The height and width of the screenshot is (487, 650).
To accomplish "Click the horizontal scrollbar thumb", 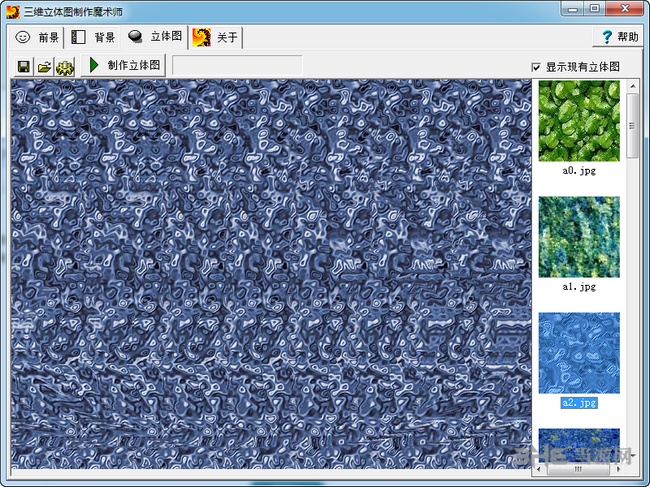I will 578,470.
